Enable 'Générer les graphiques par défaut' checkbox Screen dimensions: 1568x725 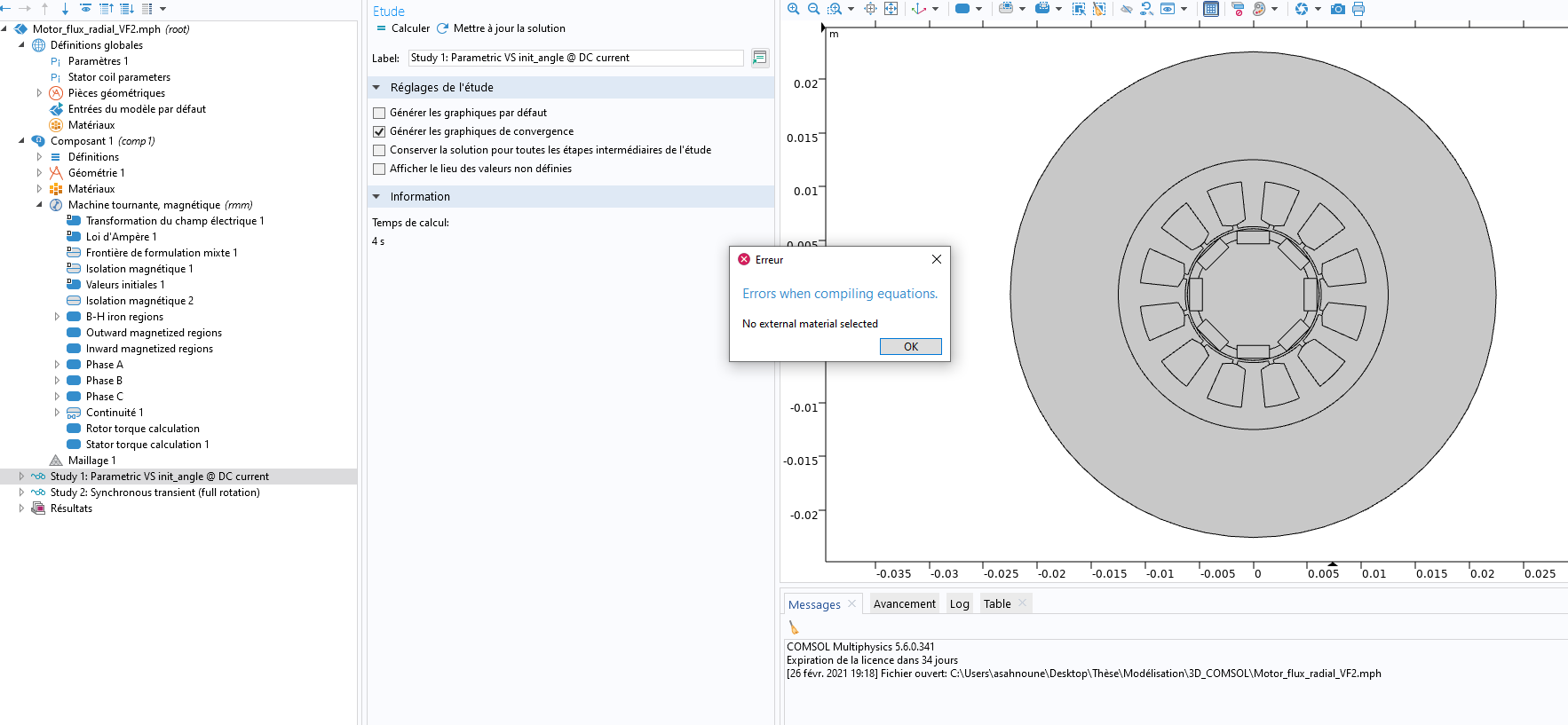click(x=379, y=113)
